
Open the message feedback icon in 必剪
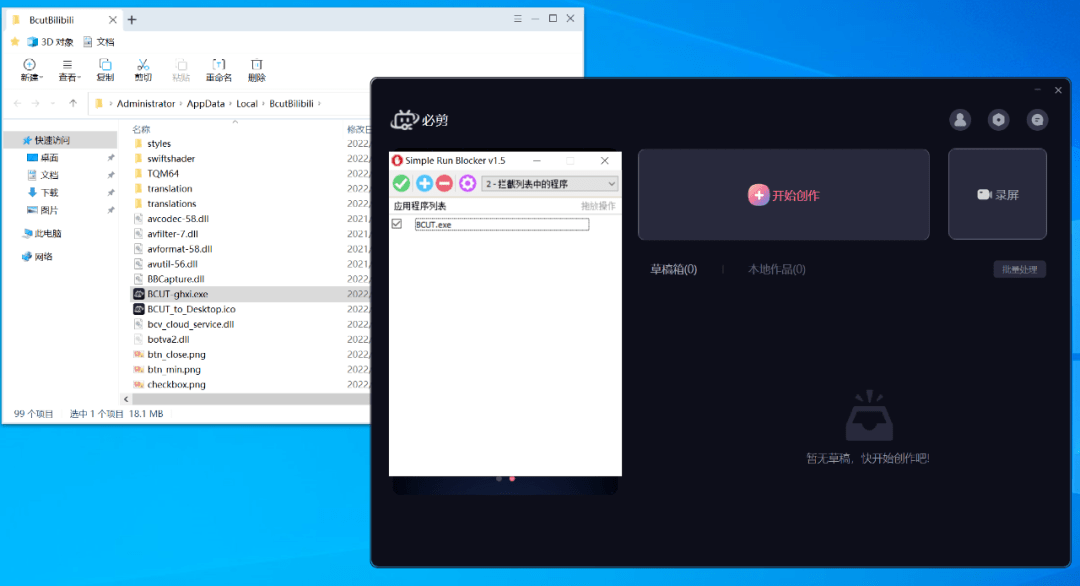(x=1037, y=120)
